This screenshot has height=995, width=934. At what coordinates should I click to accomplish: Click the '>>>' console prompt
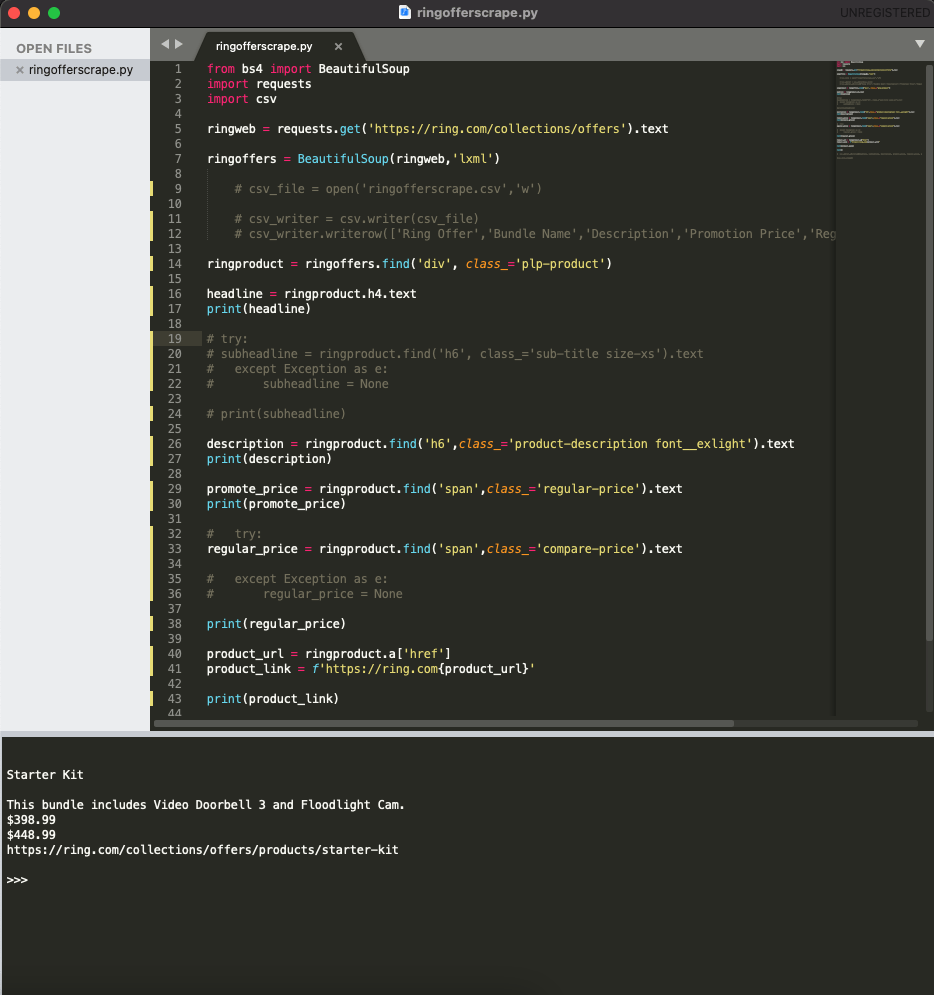17,880
